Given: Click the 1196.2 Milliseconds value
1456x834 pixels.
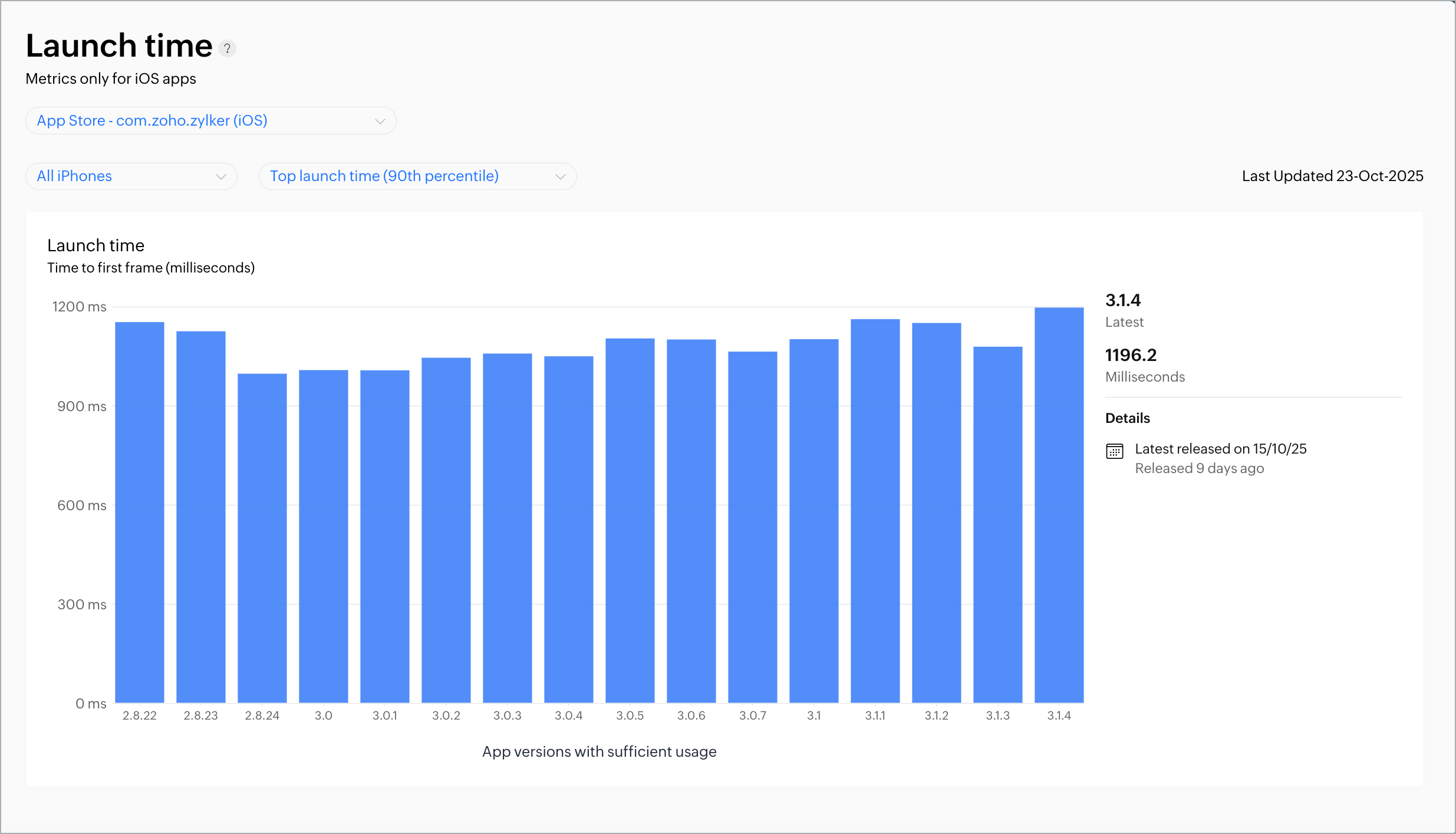Looking at the screenshot, I should click(1131, 355).
